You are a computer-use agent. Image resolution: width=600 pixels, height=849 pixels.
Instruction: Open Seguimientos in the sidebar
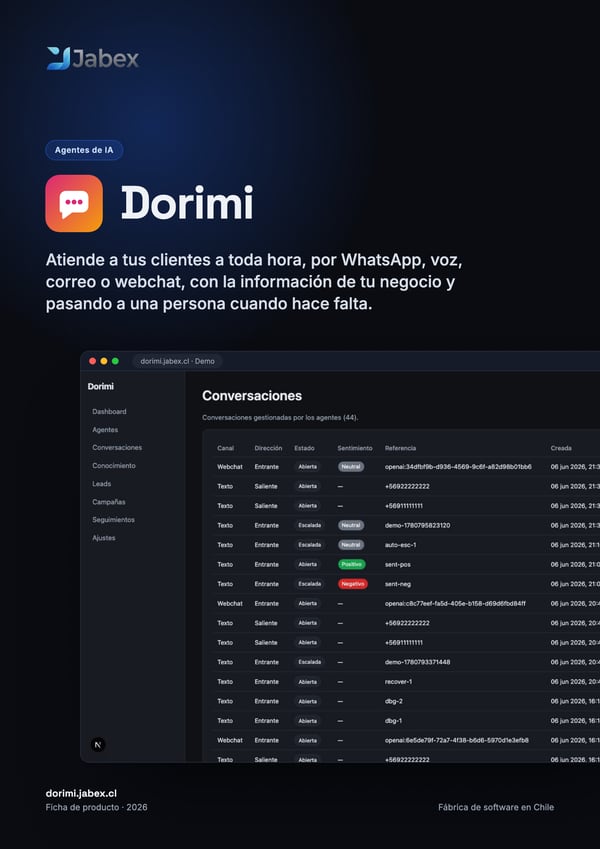click(113, 520)
